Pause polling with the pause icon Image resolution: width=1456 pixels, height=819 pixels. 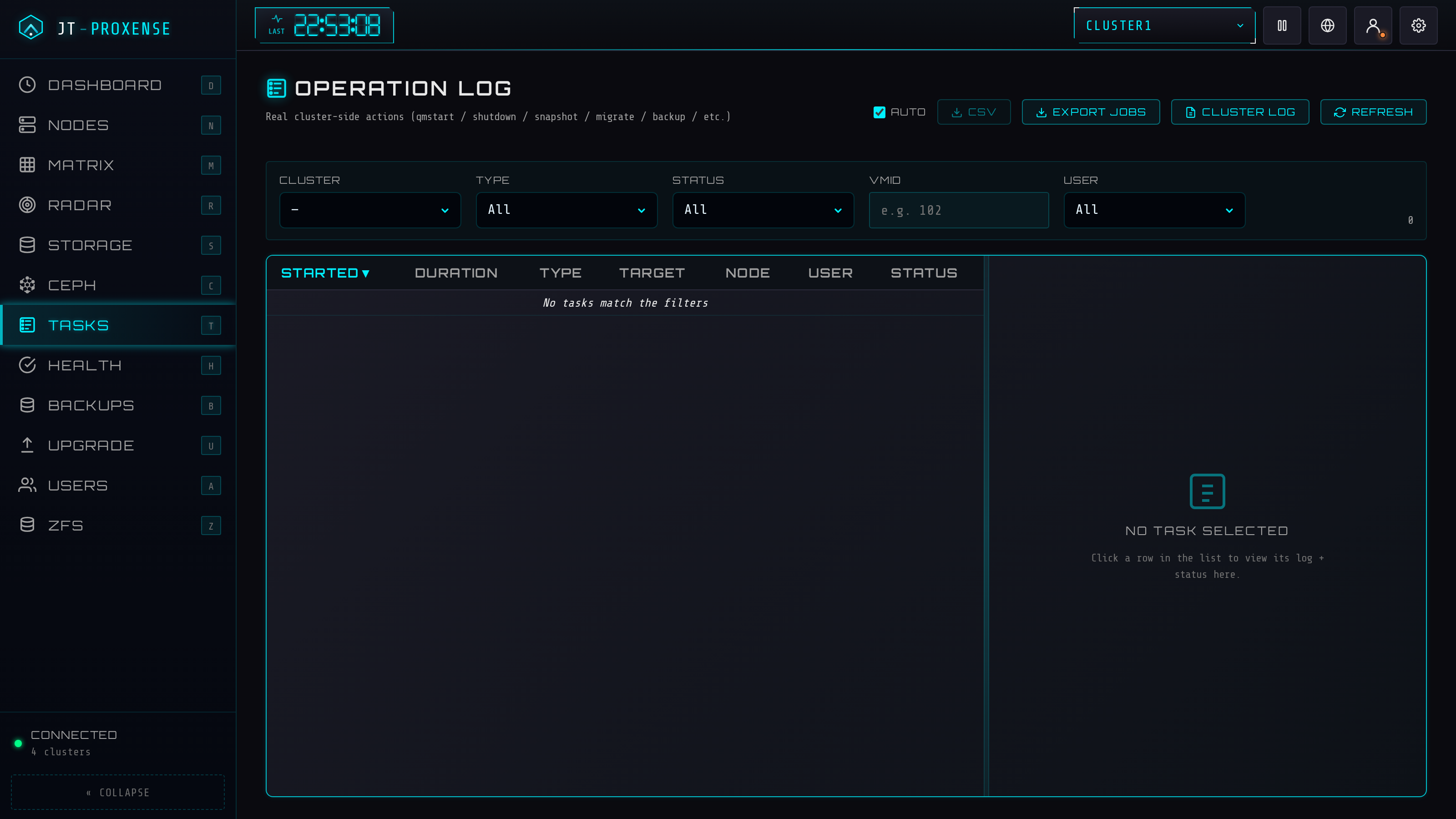[1282, 25]
